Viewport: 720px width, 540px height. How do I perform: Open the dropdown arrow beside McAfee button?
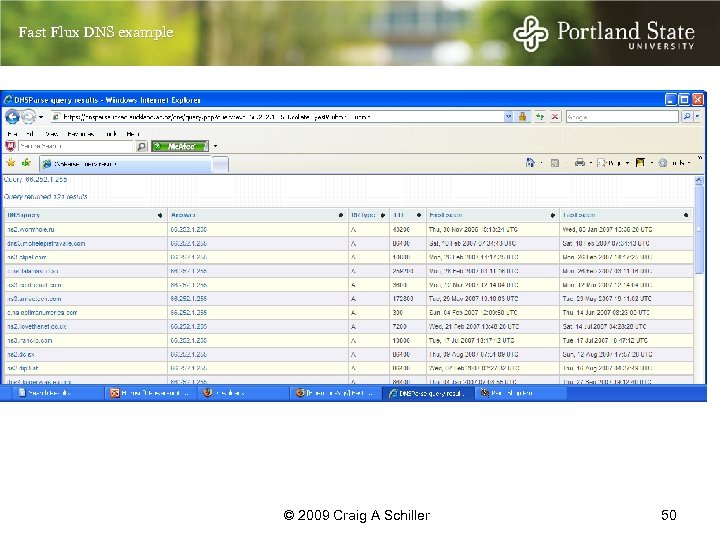coord(215,146)
